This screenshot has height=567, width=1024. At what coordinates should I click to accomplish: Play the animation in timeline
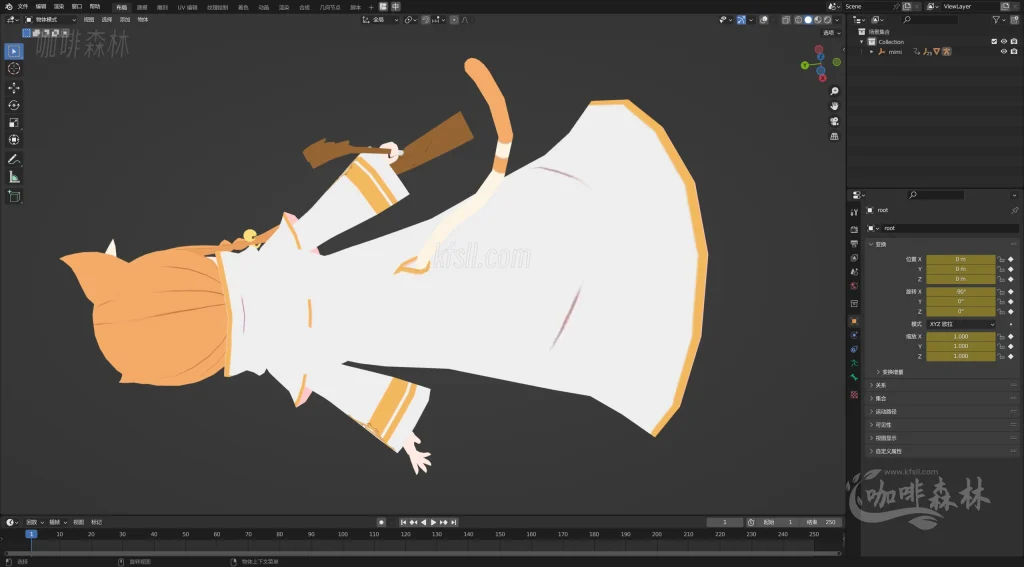(x=434, y=523)
